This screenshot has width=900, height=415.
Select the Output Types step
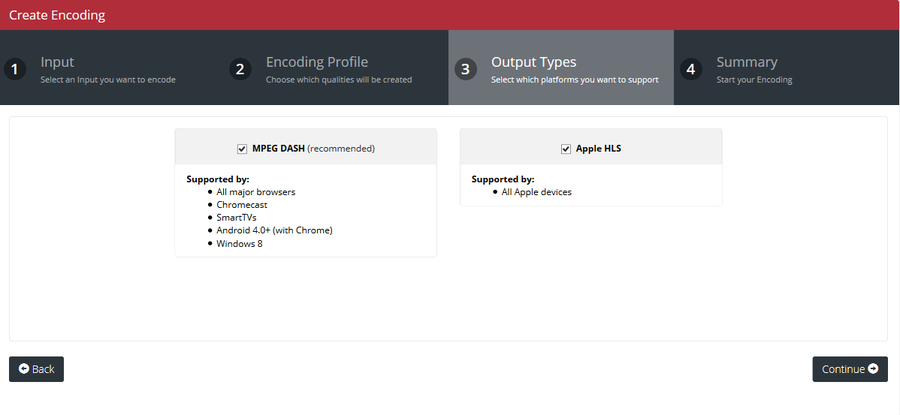561,68
